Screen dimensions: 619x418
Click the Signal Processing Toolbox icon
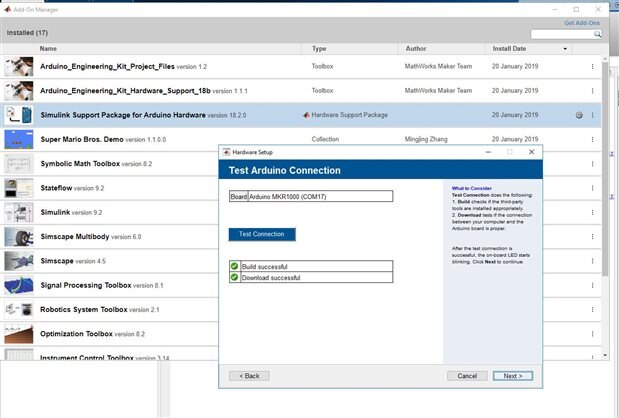(19, 285)
